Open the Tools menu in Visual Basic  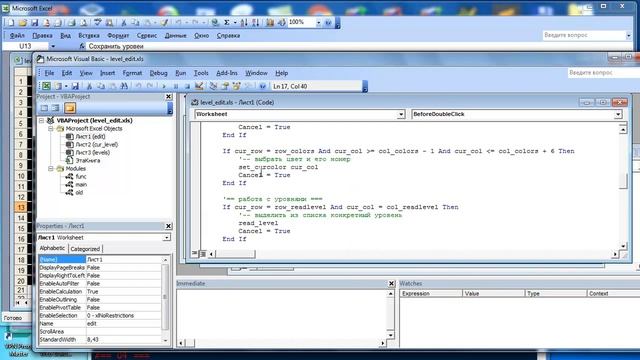(x=201, y=73)
